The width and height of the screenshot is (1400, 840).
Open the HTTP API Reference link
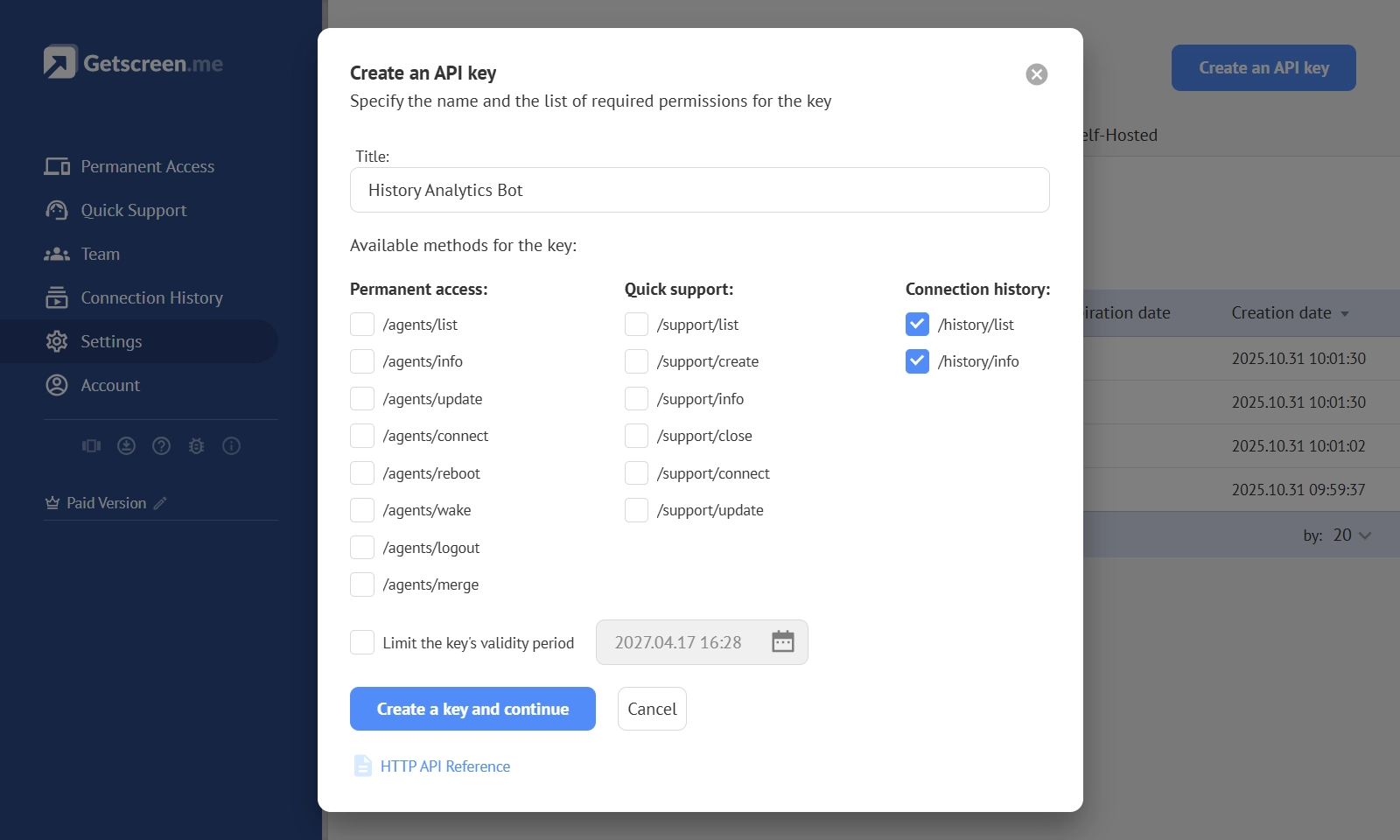tap(444, 766)
